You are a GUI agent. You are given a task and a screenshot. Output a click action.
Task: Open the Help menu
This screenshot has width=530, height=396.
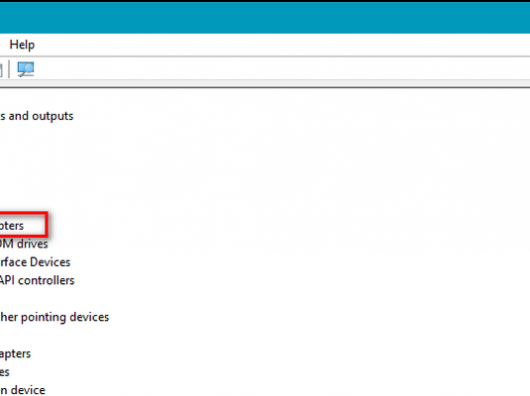[22, 45]
